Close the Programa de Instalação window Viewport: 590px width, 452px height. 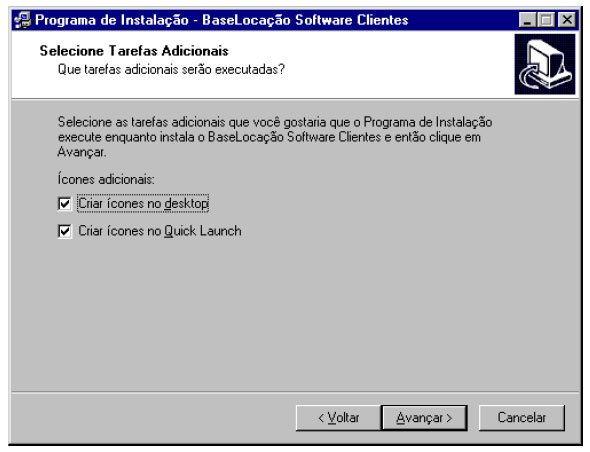tap(567, 20)
